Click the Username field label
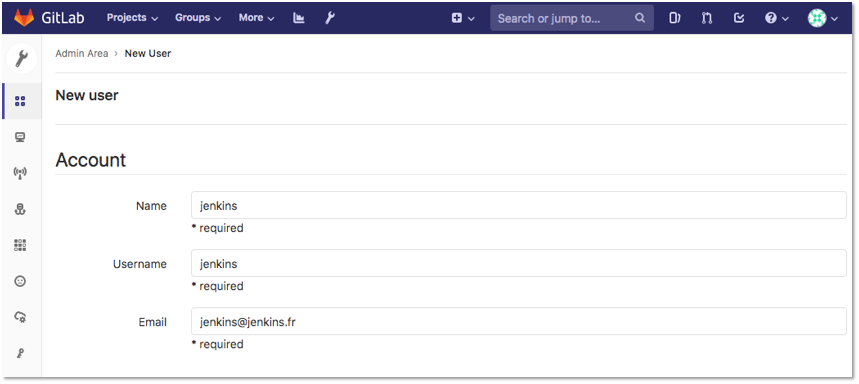859x384 pixels. (x=140, y=264)
